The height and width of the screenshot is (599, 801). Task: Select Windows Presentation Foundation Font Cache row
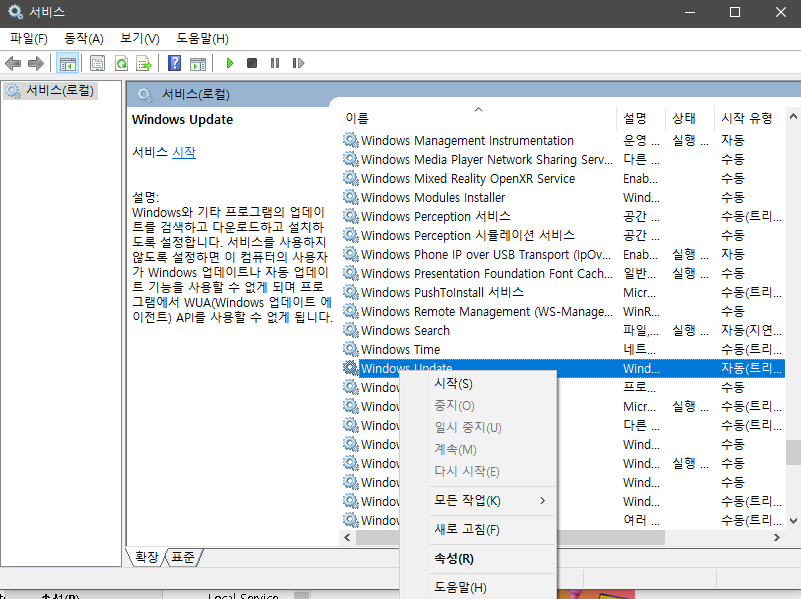tap(562, 273)
